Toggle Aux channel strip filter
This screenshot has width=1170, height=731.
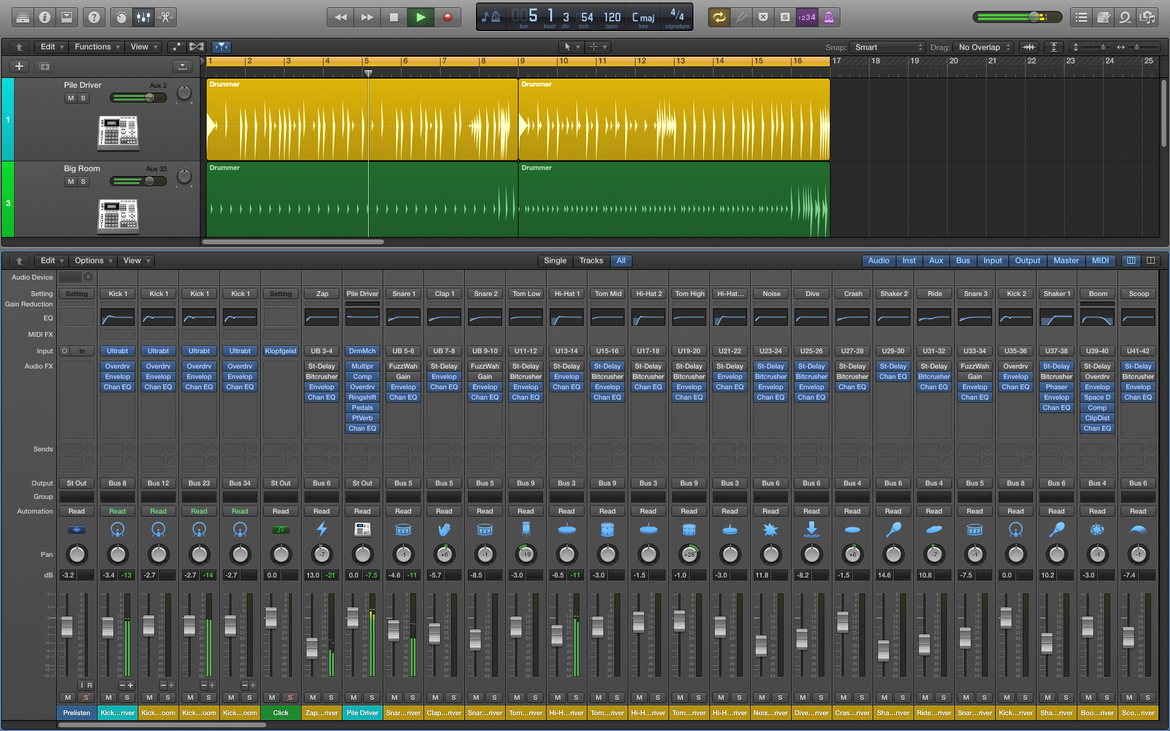pos(936,260)
